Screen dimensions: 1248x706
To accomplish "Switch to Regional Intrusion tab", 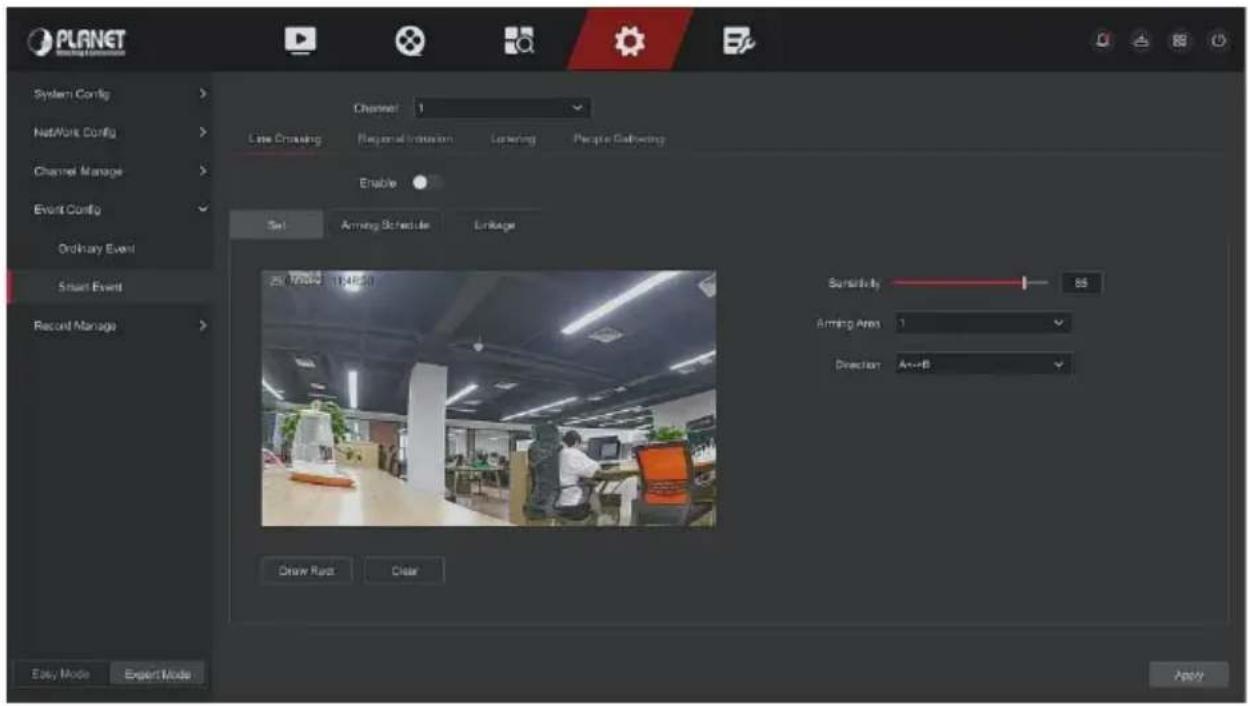I will tap(404, 139).
